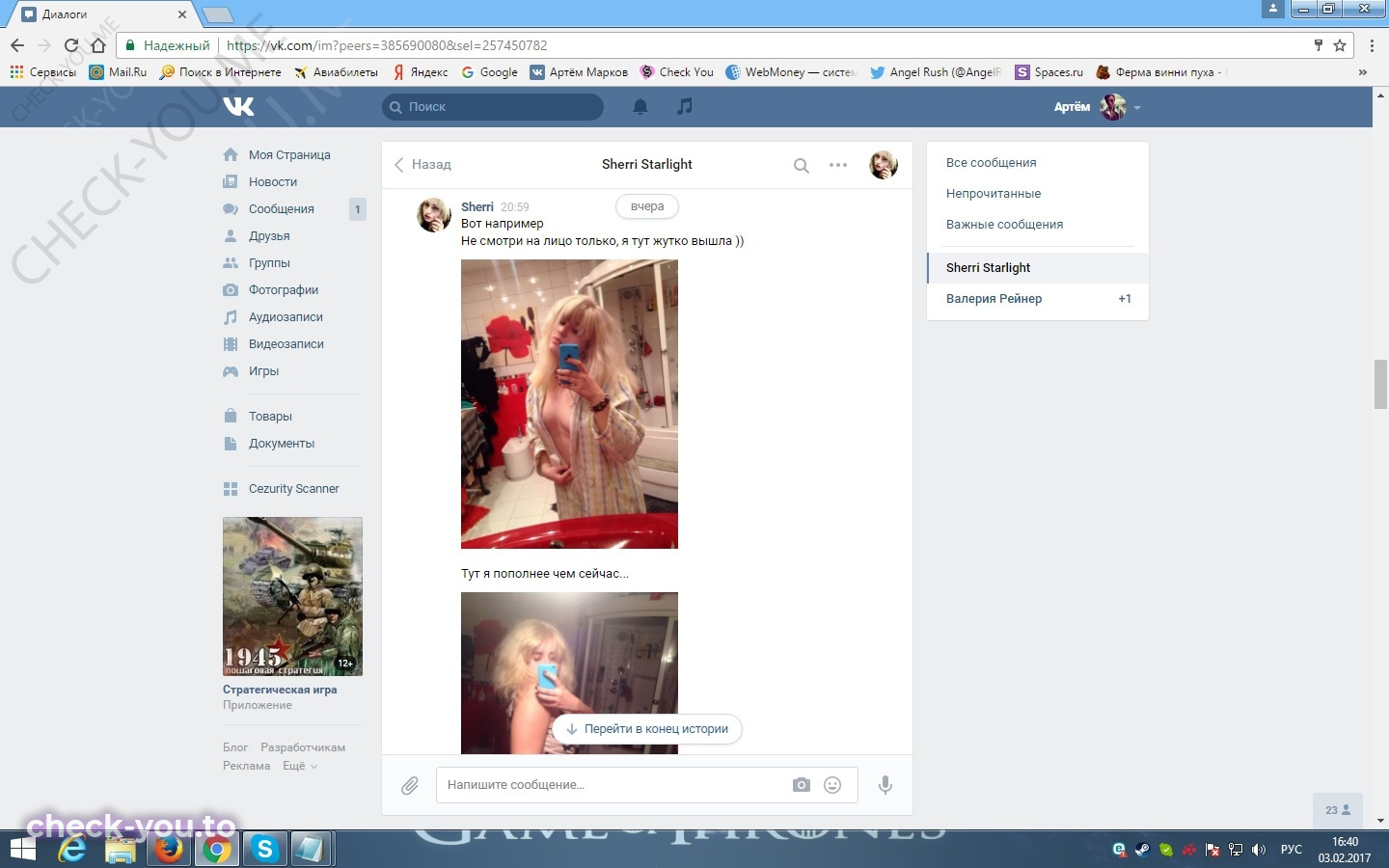Open the music player note icon
1389x868 pixels.
coord(685,106)
